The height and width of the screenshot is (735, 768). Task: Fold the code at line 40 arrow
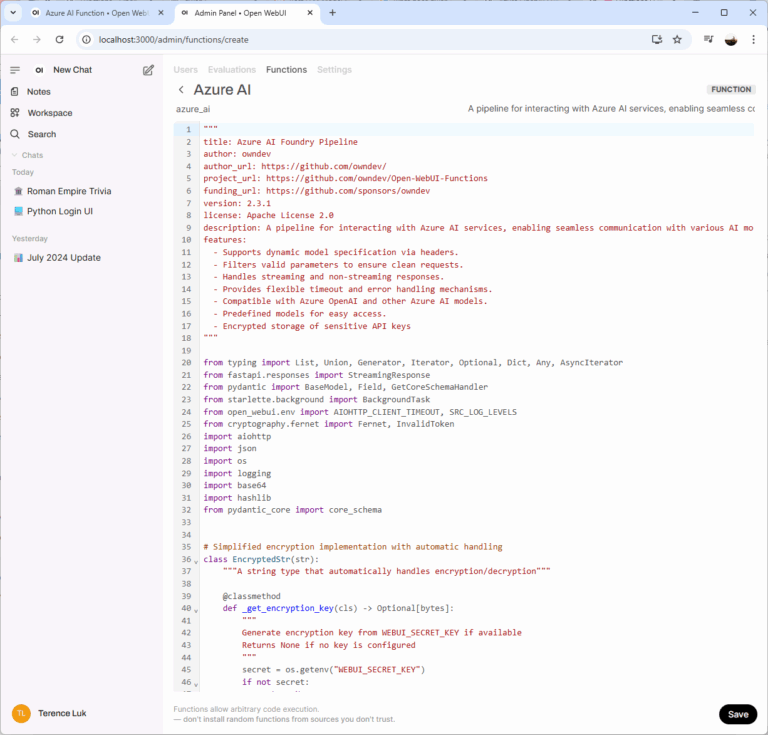click(196, 611)
